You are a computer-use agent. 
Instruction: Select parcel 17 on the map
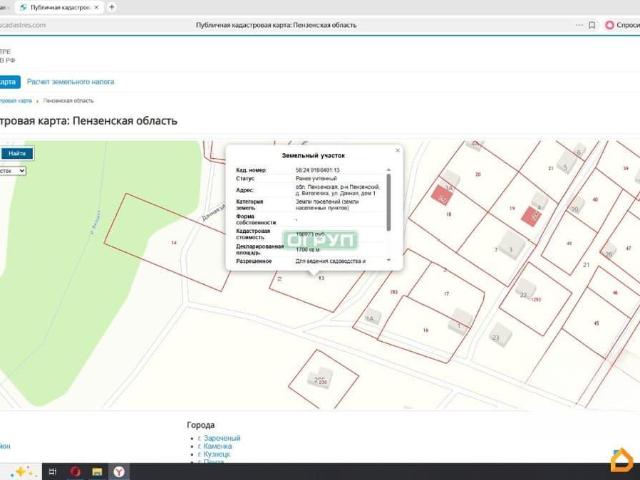click(447, 293)
